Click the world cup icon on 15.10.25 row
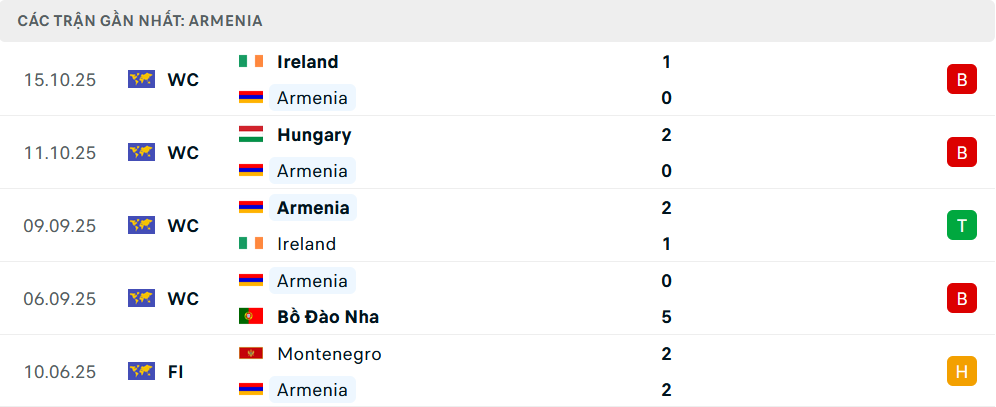This screenshot has height=407, width=996. coord(141,80)
